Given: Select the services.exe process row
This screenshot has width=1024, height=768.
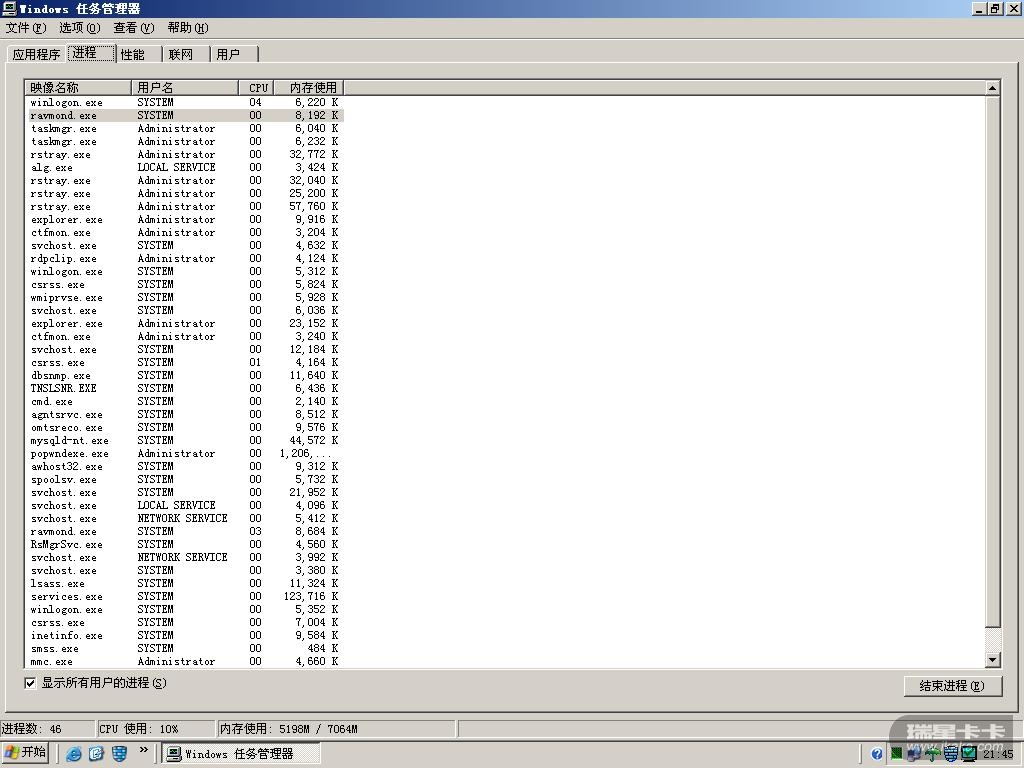Looking at the screenshot, I should [184, 596].
